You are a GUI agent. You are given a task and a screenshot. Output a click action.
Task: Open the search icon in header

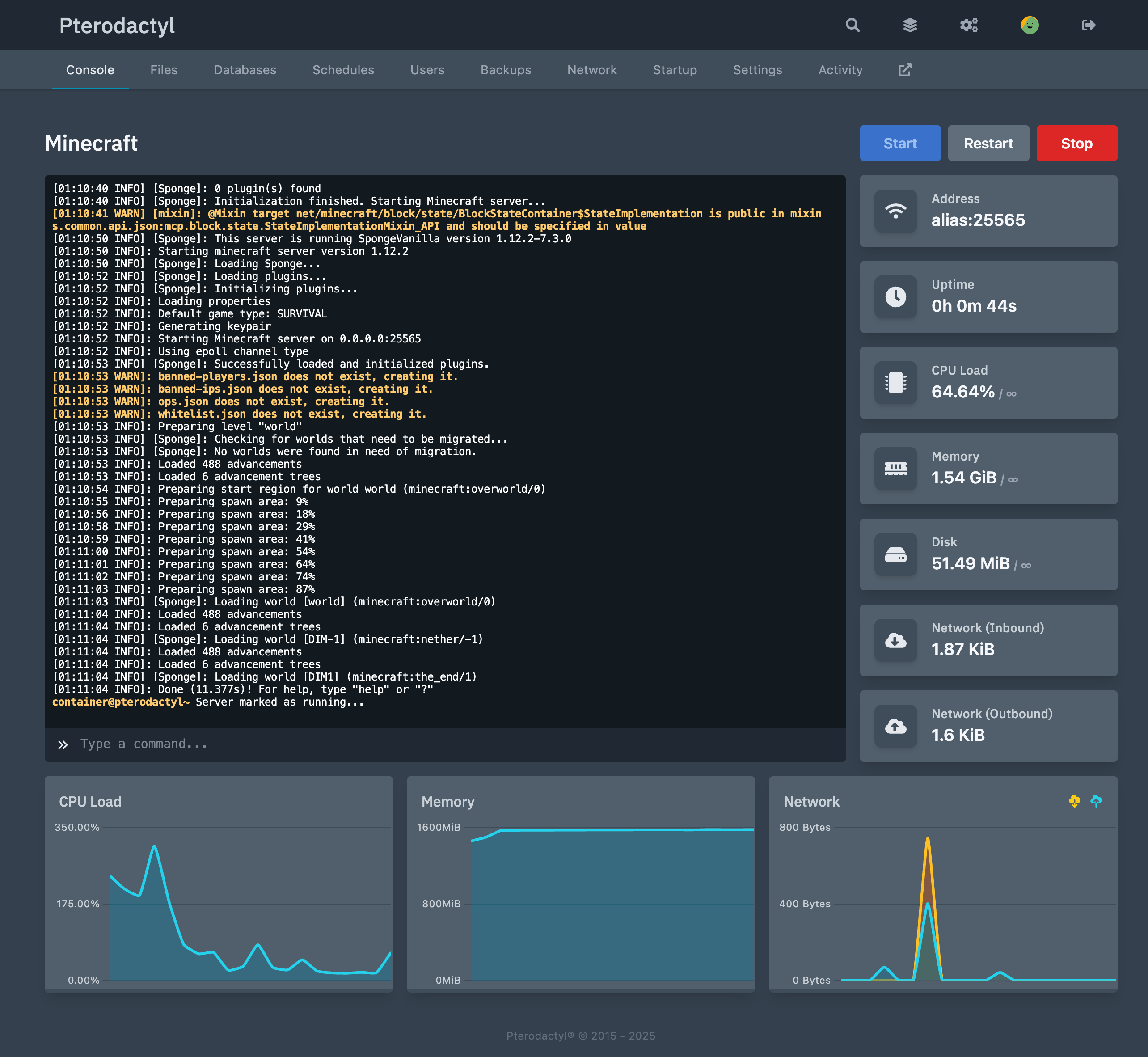[x=853, y=25]
